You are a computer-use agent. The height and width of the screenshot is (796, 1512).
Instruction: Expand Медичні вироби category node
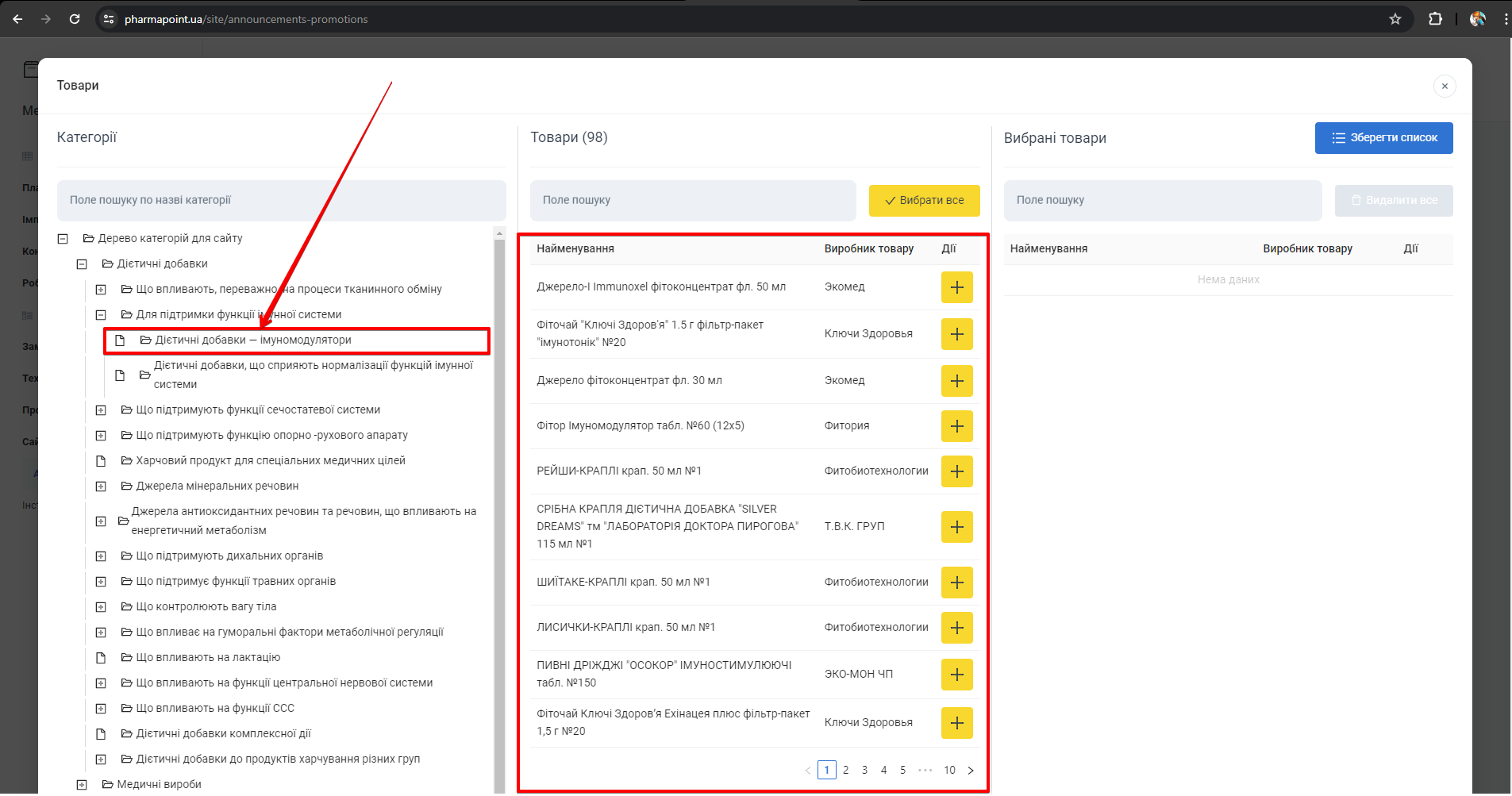(82, 785)
